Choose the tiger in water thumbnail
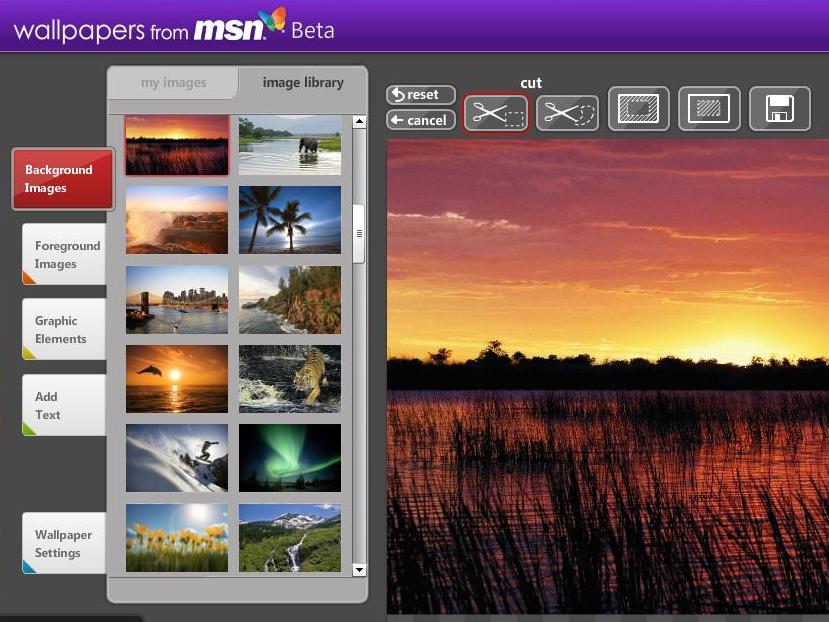This screenshot has height=622, width=829. tap(290, 379)
